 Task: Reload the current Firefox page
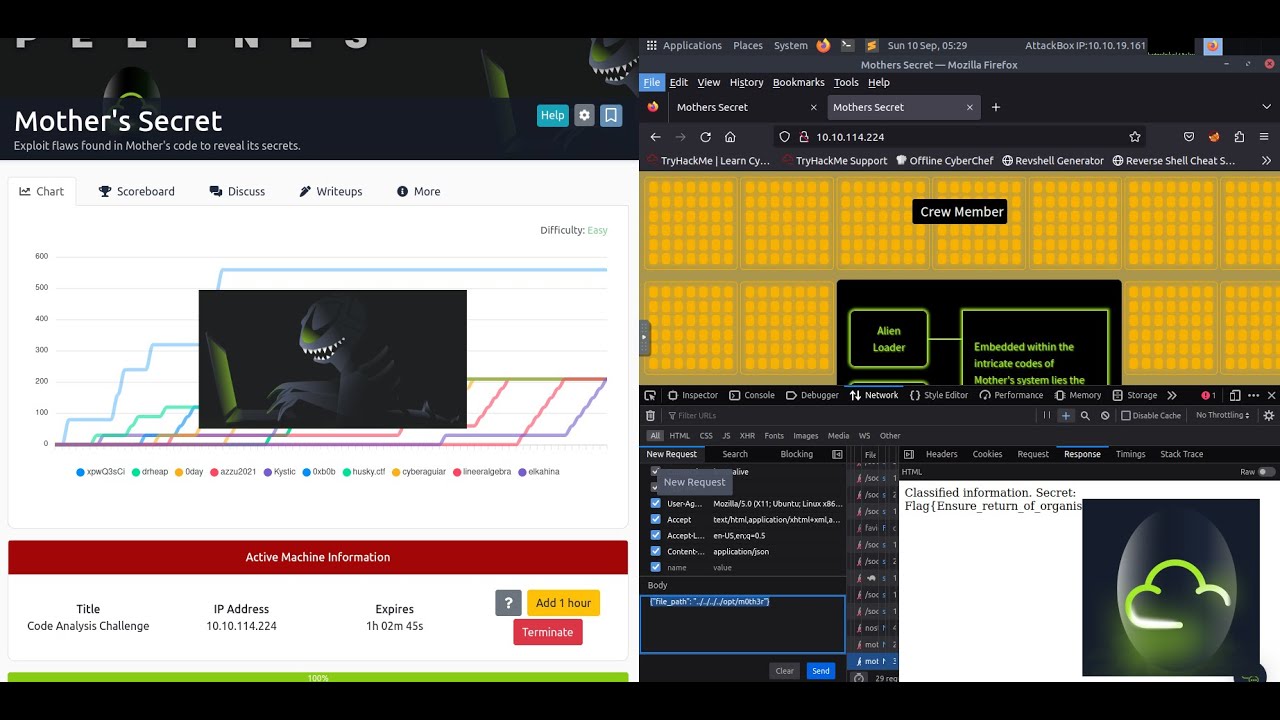pyautogui.click(x=705, y=137)
